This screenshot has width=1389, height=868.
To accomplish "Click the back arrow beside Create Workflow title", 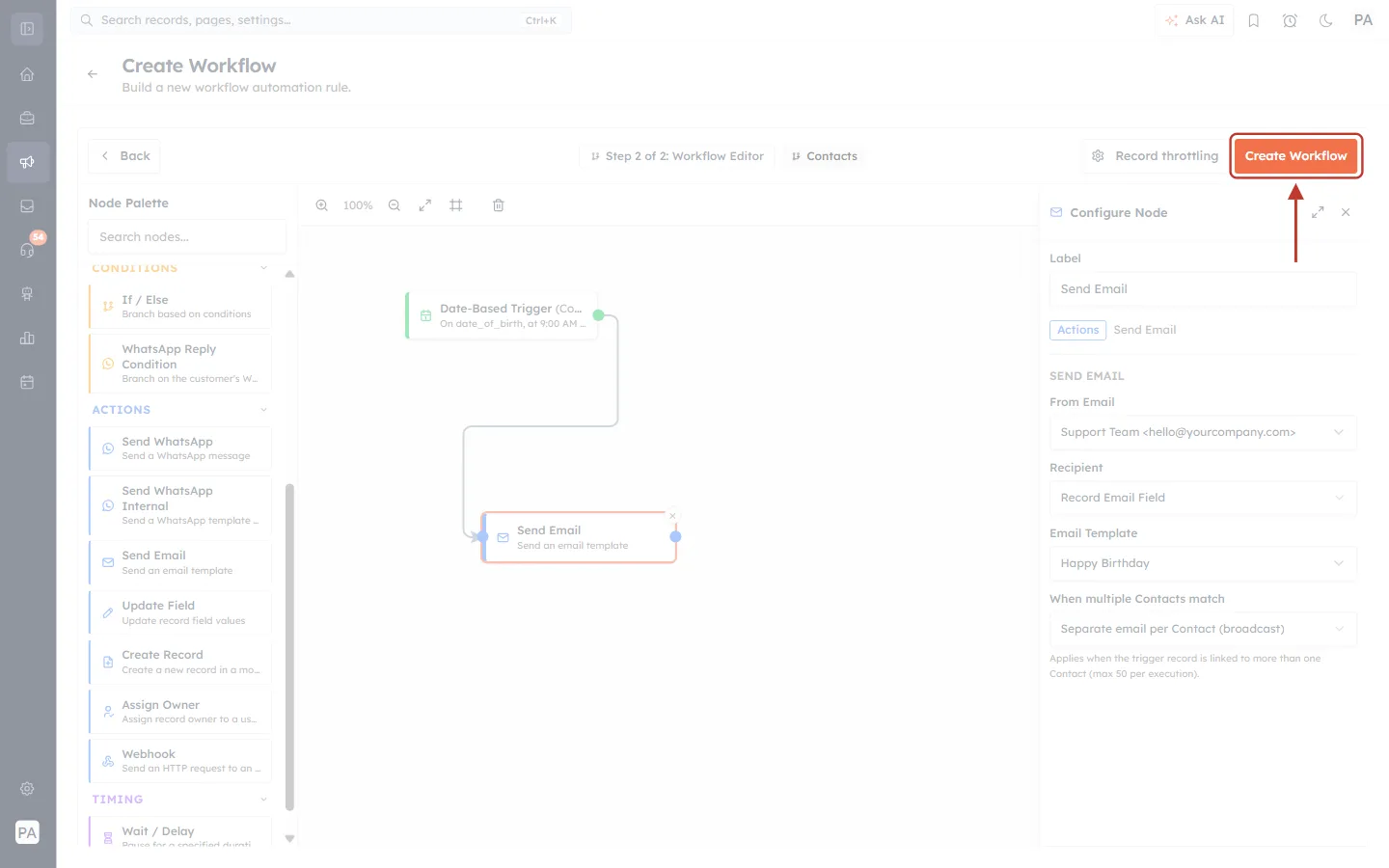I will click(x=93, y=74).
